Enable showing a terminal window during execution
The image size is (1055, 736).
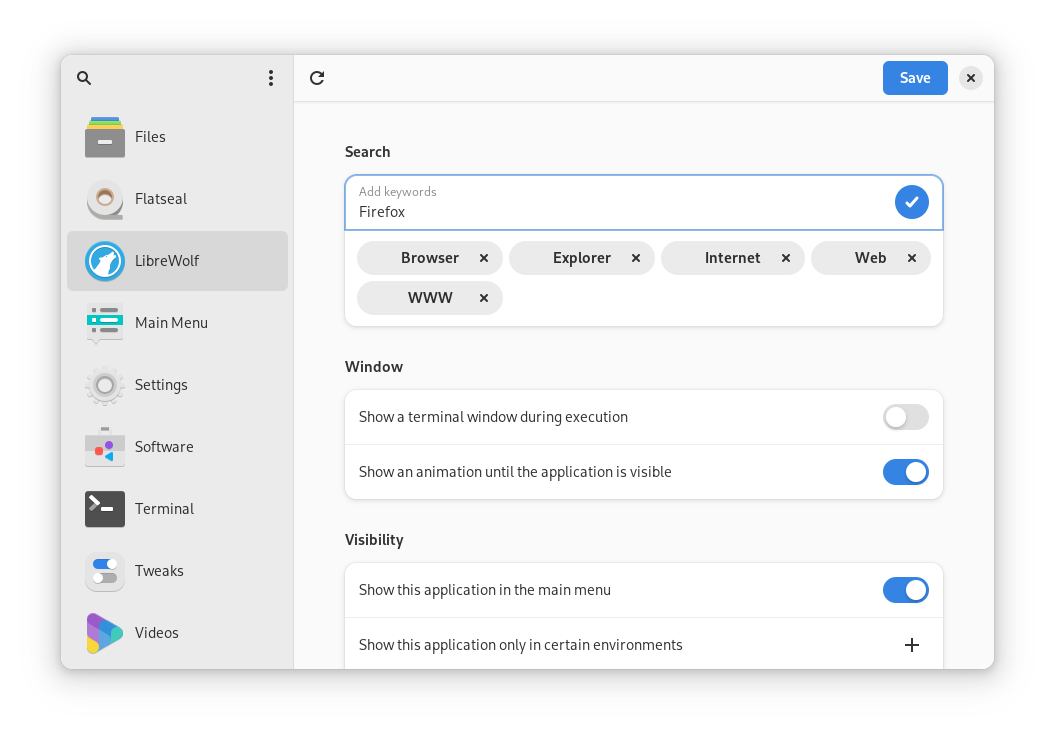(x=906, y=417)
